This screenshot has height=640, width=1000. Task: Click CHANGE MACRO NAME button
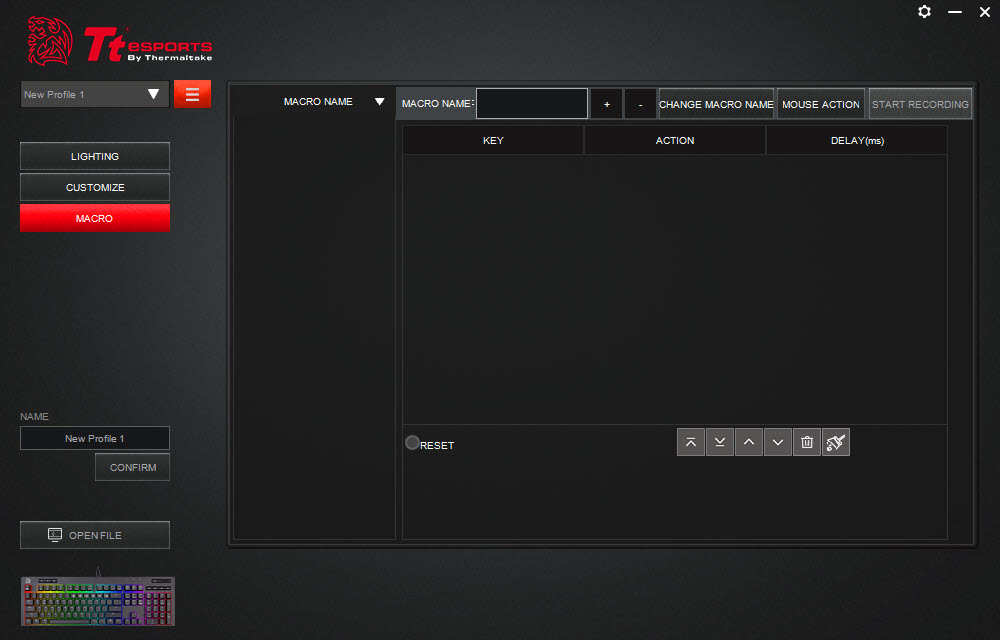click(x=716, y=104)
